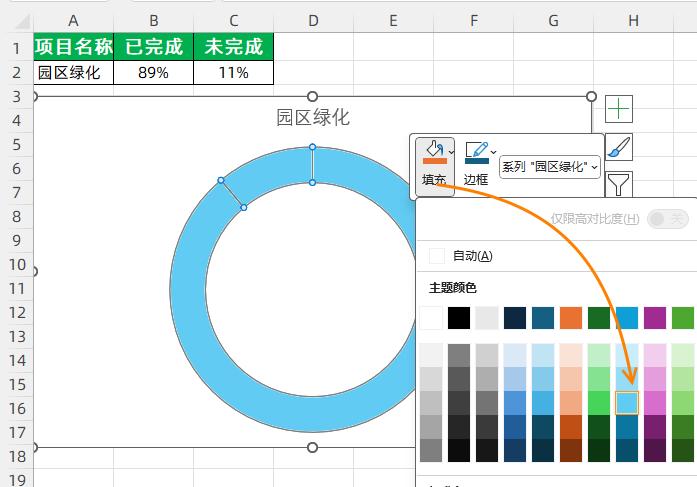
Task: Click the Outline (边框) pen icon
Action: click(476, 151)
